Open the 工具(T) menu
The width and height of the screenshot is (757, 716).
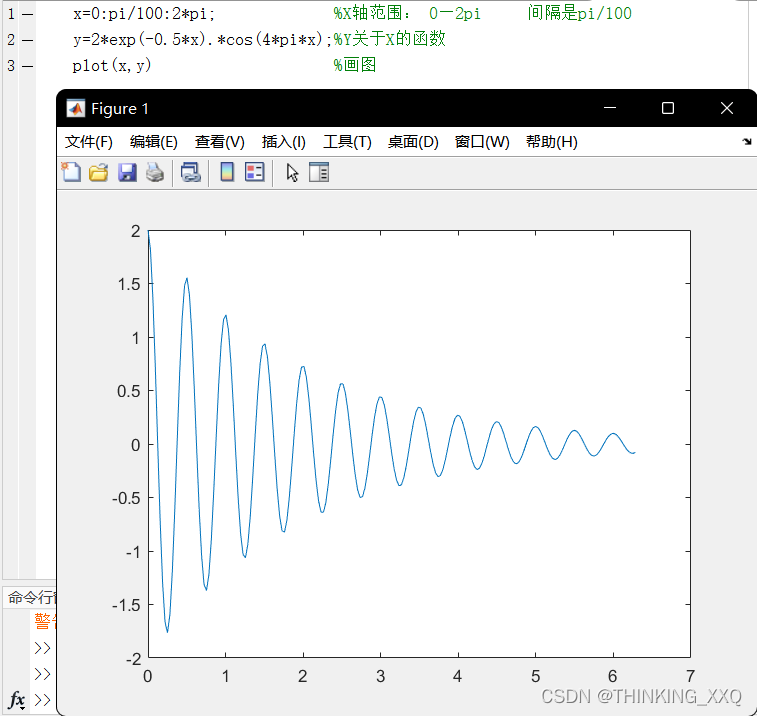[347, 142]
